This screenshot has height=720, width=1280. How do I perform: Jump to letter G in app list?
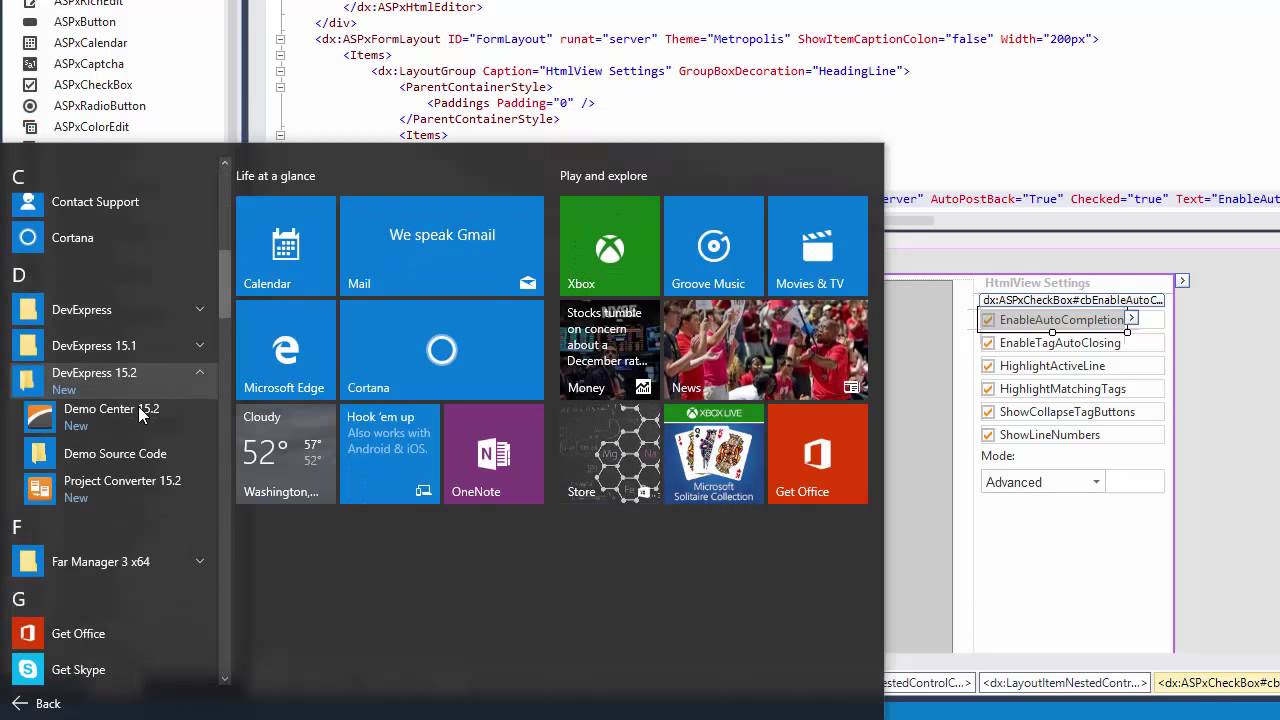click(x=19, y=599)
